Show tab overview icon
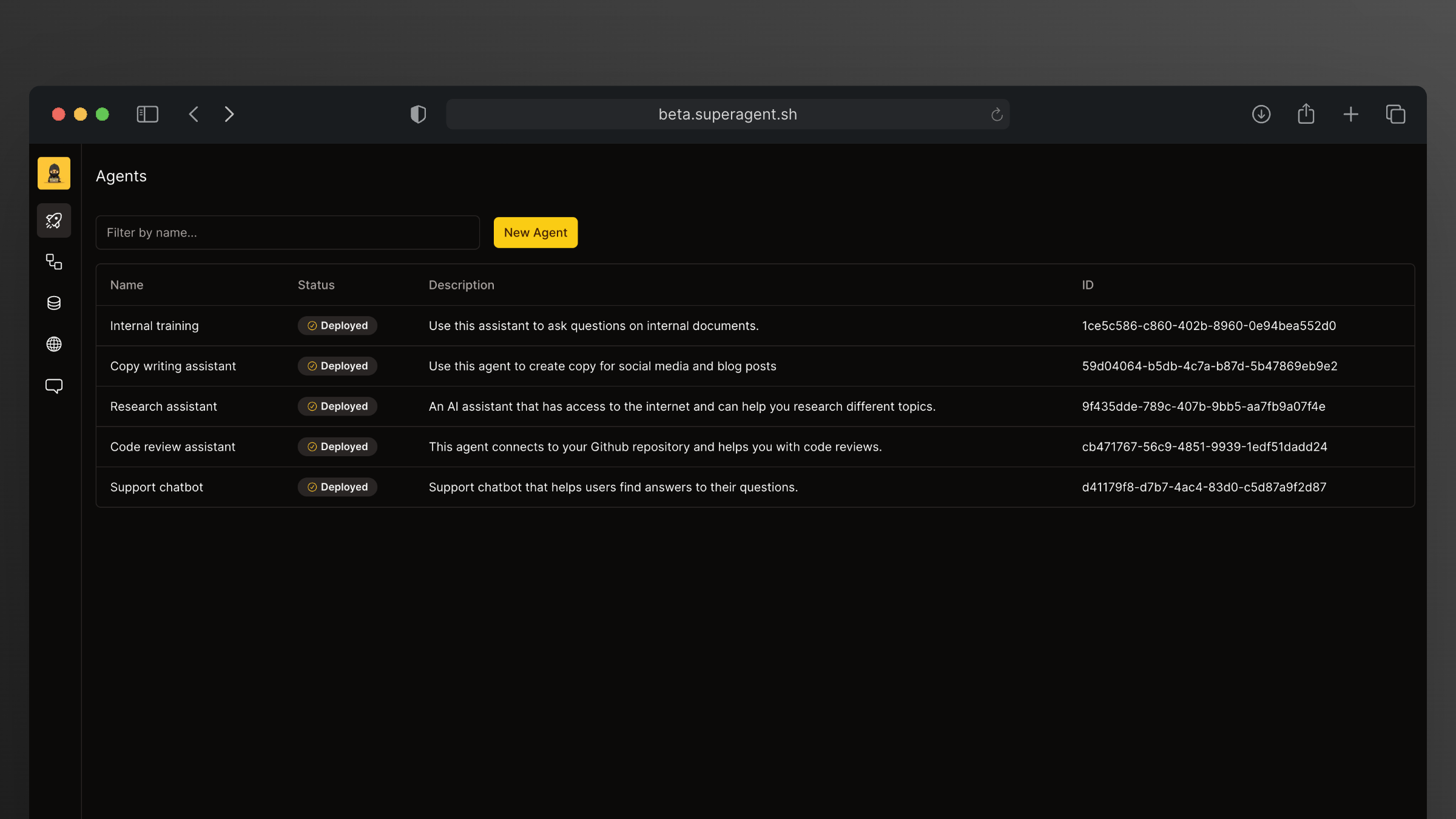The height and width of the screenshot is (819, 1456). [1395, 114]
